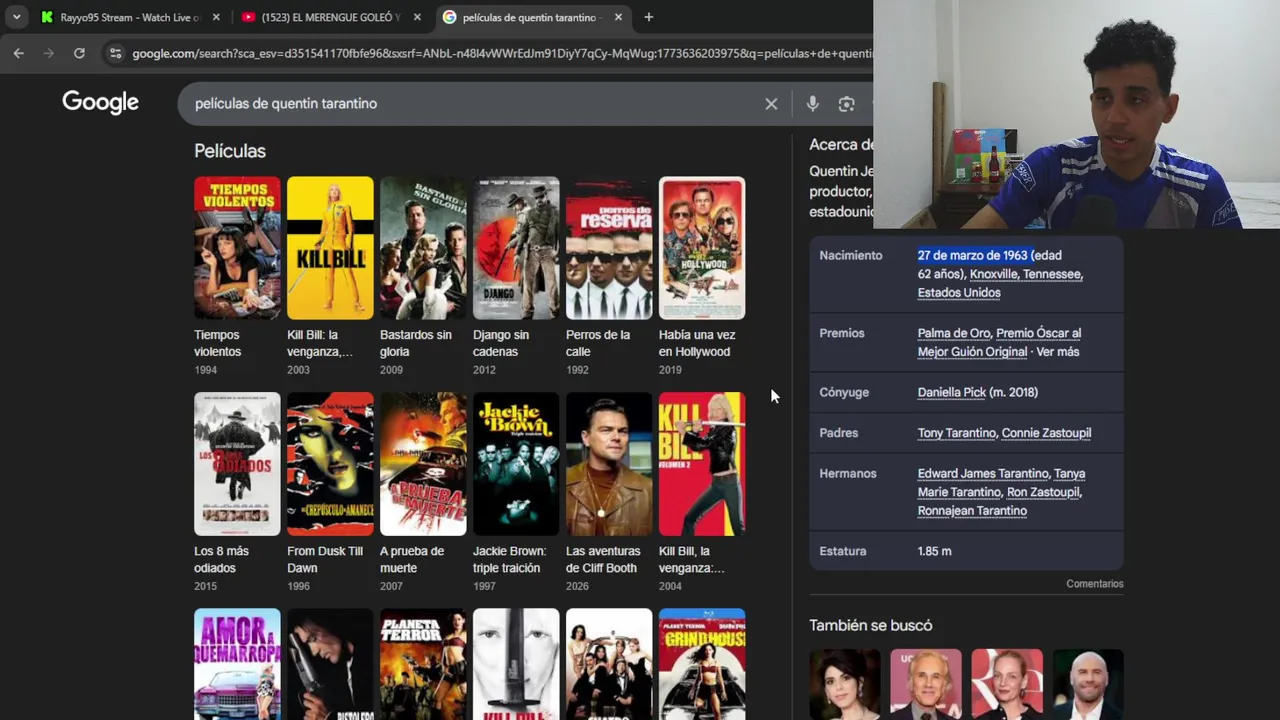Open Estados Unidos link
The width and height of the screenshot is (1280, 720).
coord(959,292)
